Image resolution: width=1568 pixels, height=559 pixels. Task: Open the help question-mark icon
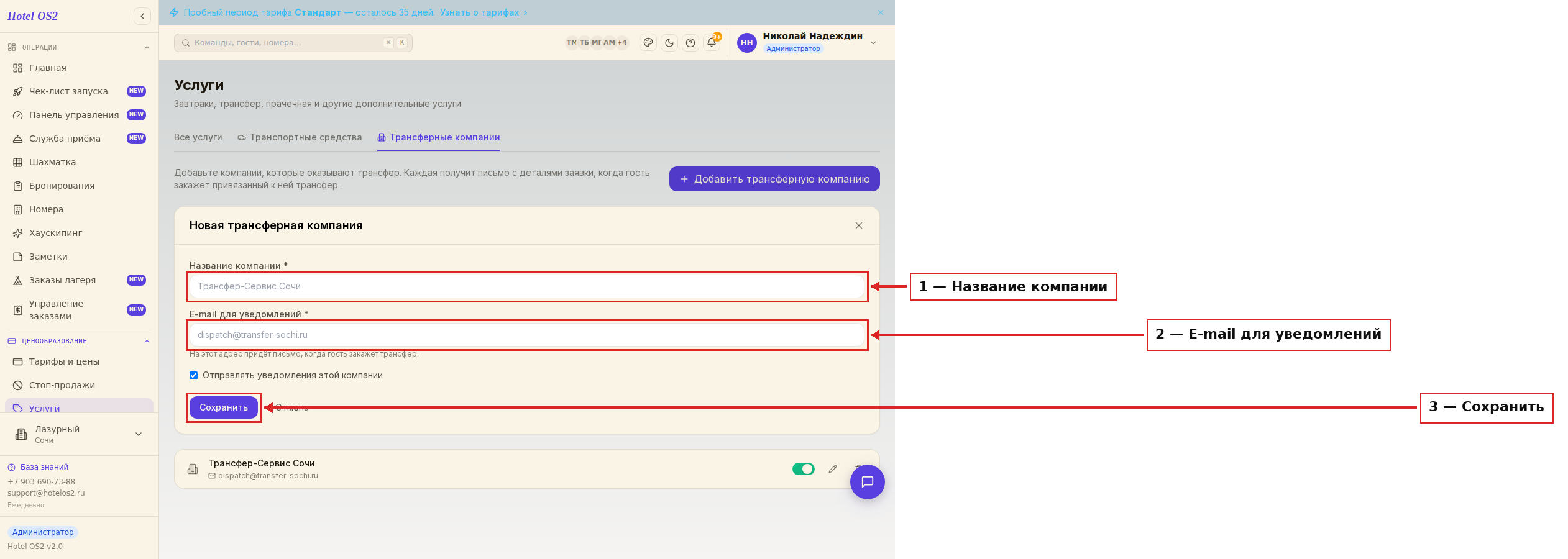tap(690, 42)
